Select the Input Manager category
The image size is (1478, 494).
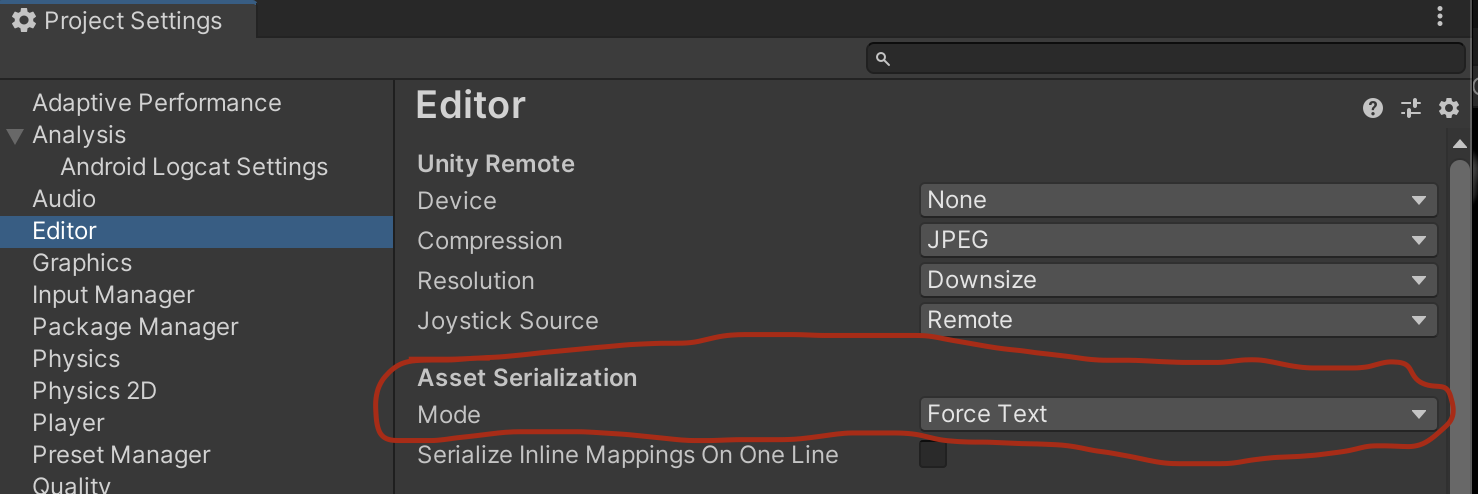(x=113, y=295)
